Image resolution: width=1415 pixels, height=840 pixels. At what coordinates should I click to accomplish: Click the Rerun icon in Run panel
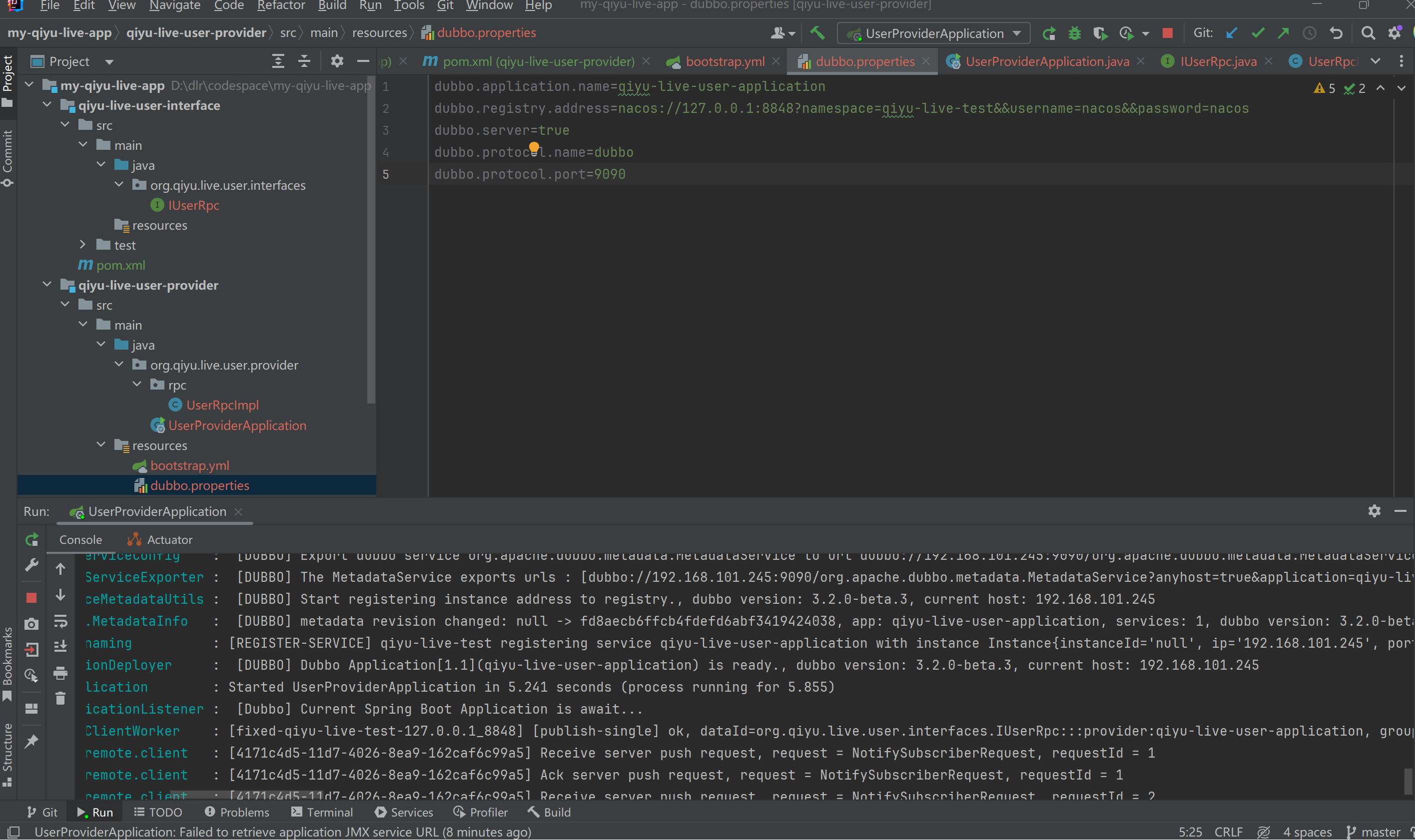tap(31, 539)
